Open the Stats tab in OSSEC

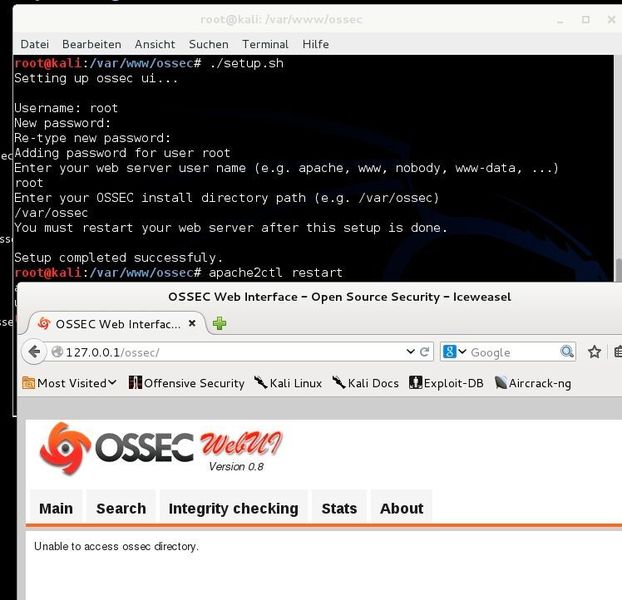pos(339,508)
